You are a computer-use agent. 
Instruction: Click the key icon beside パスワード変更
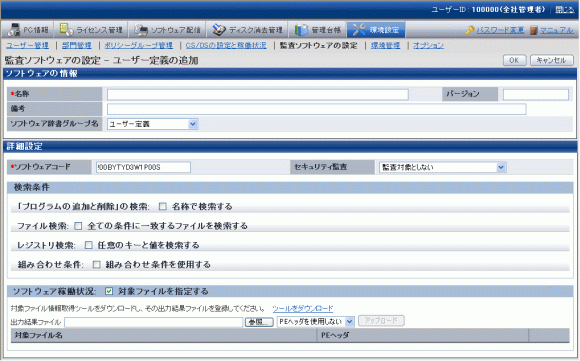tap(470, 30)
